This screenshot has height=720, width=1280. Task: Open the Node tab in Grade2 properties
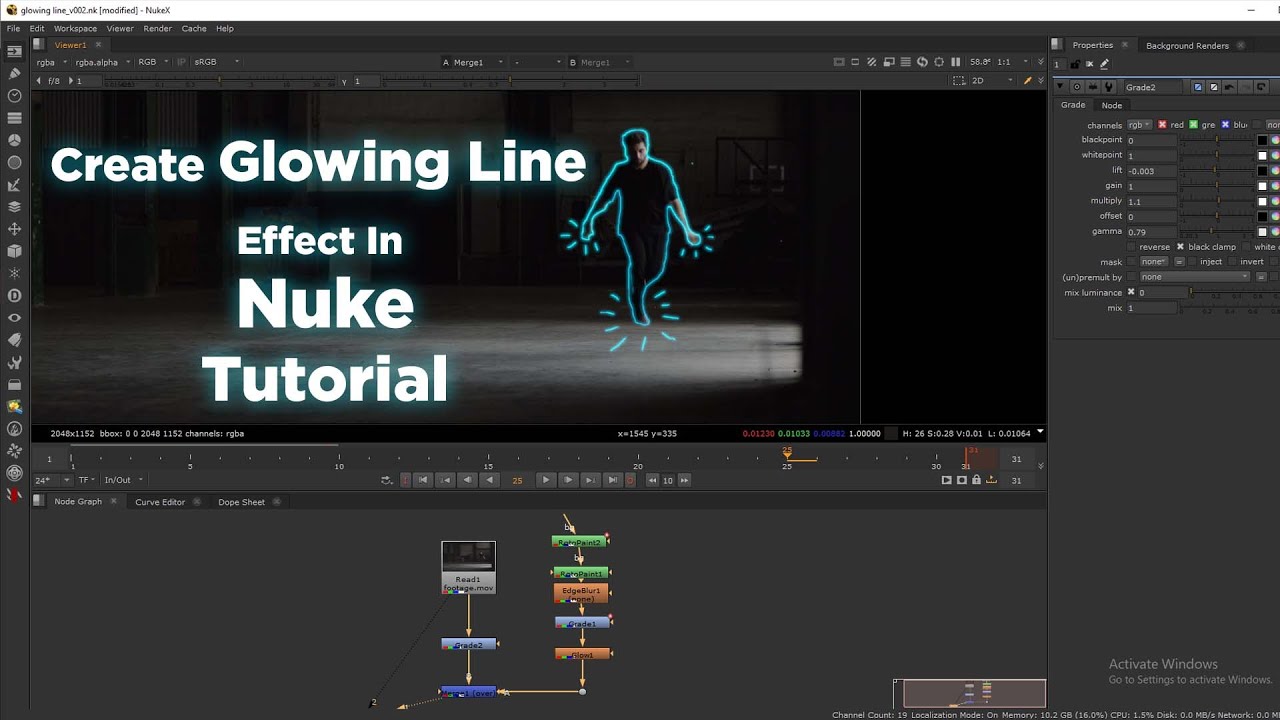click(1112, 105)
